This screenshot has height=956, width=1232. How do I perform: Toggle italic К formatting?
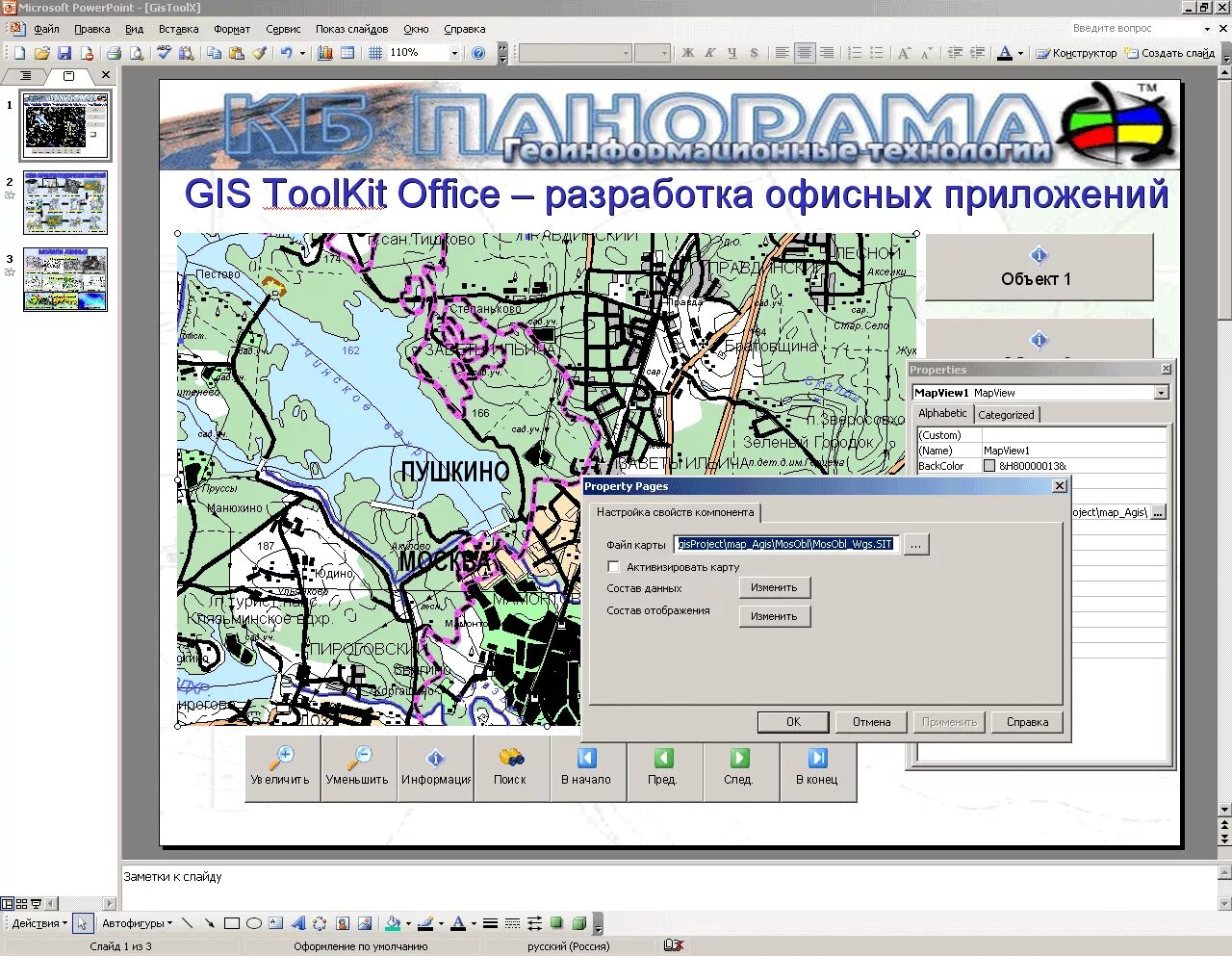(x=709, y=53)
